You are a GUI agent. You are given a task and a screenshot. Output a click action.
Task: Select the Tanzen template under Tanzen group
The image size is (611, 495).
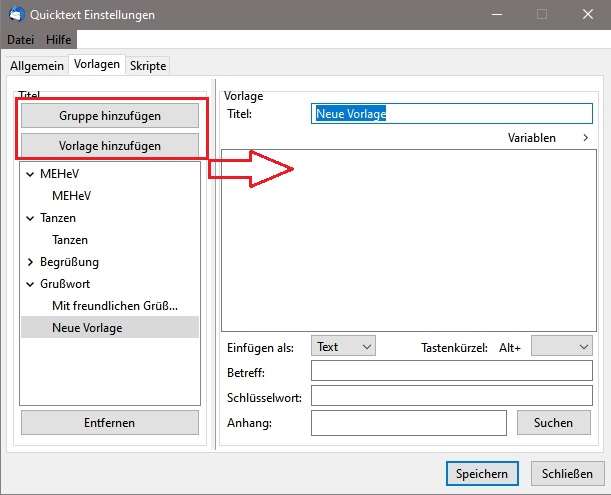coord(70,240)
